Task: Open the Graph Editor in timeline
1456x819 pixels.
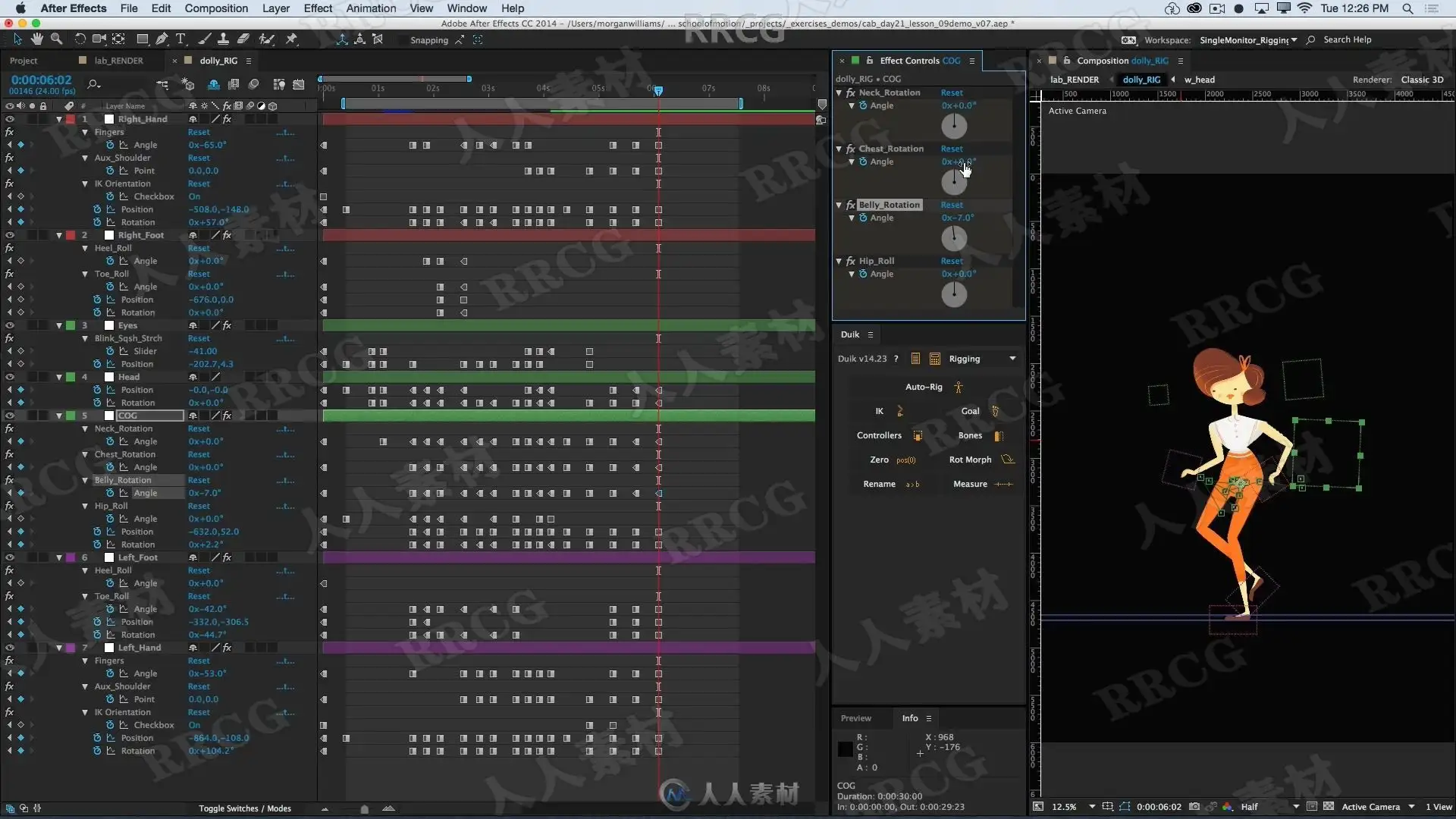Action: click(299, 84)
